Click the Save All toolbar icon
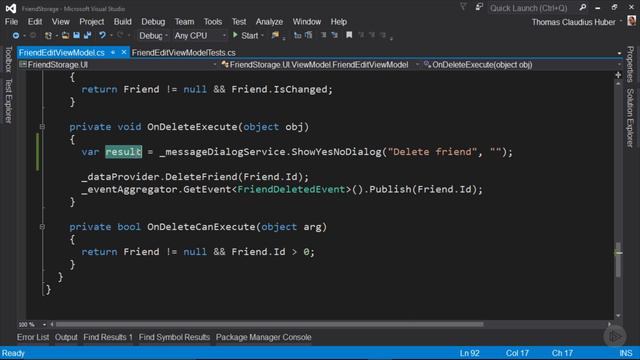Screen dimensions: 640x360 [87, 36]
